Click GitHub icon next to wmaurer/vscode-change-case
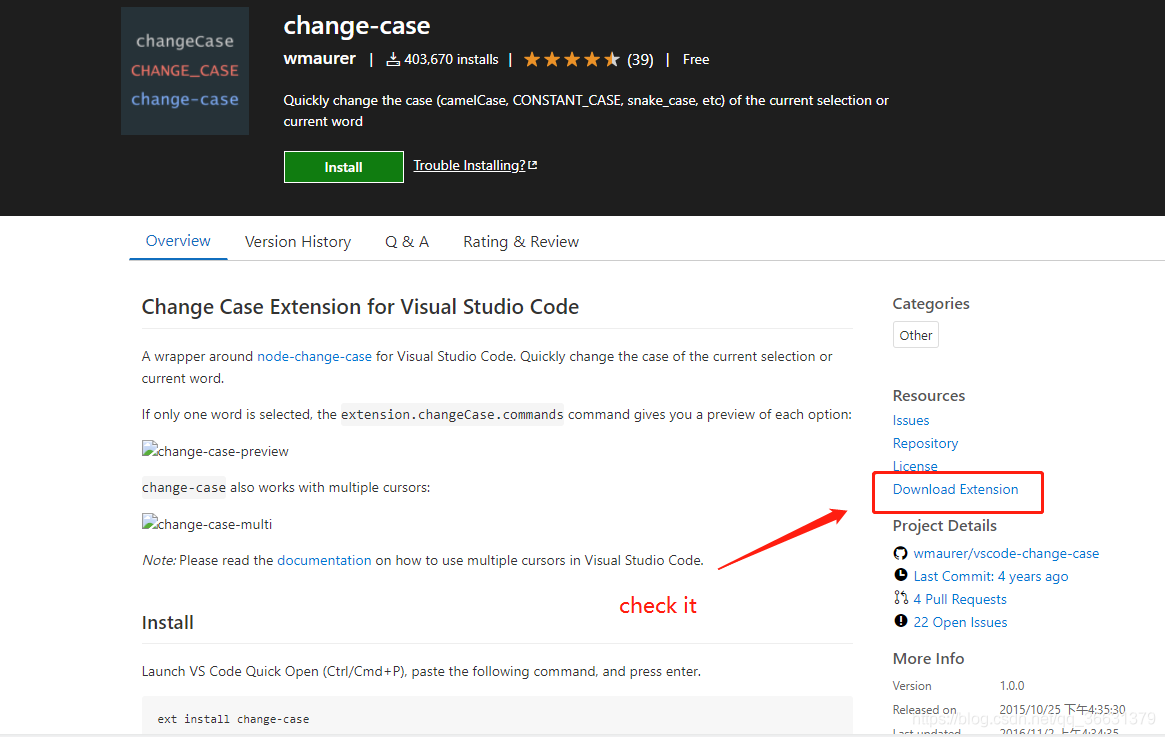 click(900, 553)
